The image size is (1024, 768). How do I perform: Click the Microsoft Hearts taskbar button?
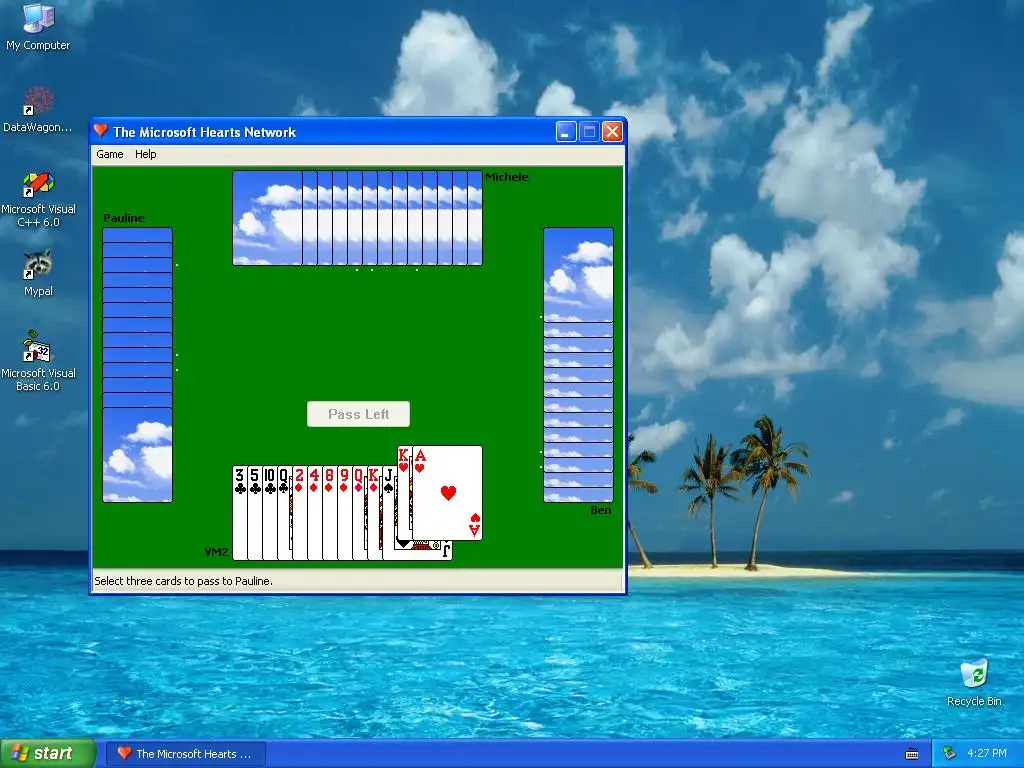(186, 754)
